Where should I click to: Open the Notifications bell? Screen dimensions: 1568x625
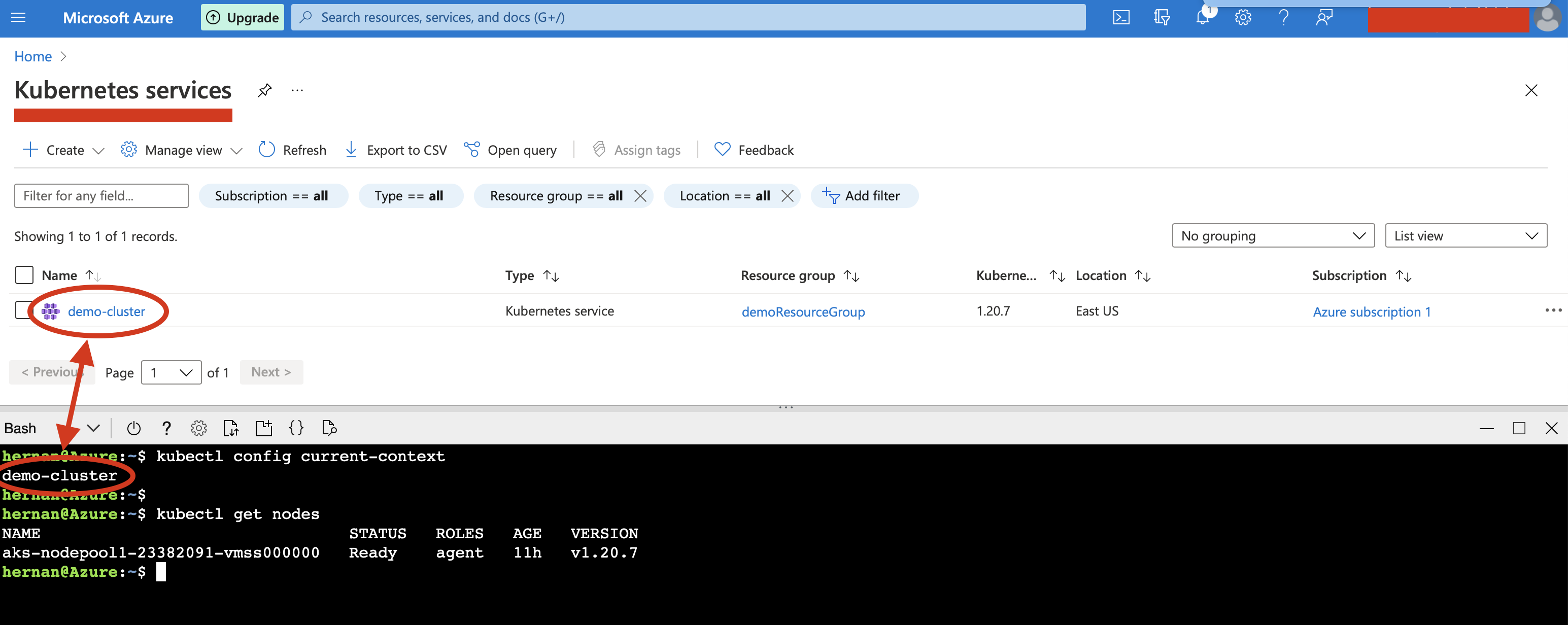click(x=1203, y=17)
